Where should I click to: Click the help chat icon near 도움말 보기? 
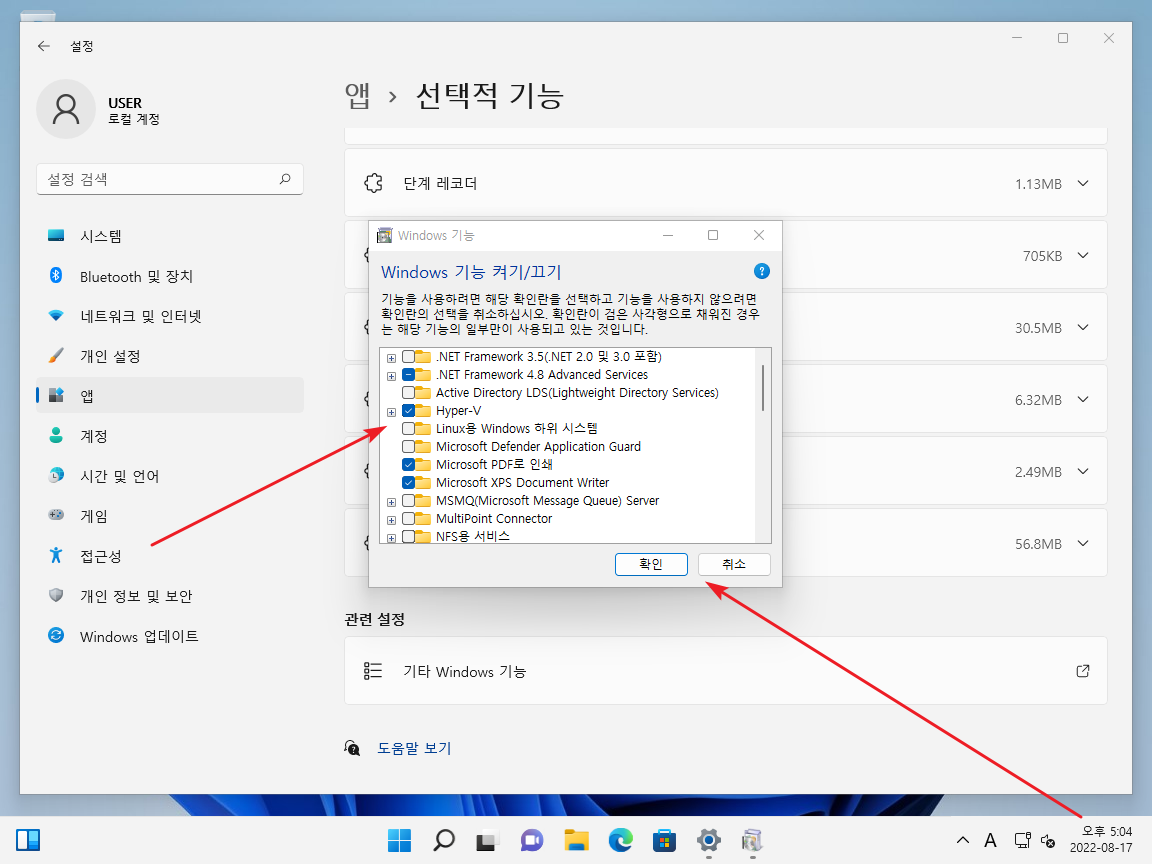point(353,748)
